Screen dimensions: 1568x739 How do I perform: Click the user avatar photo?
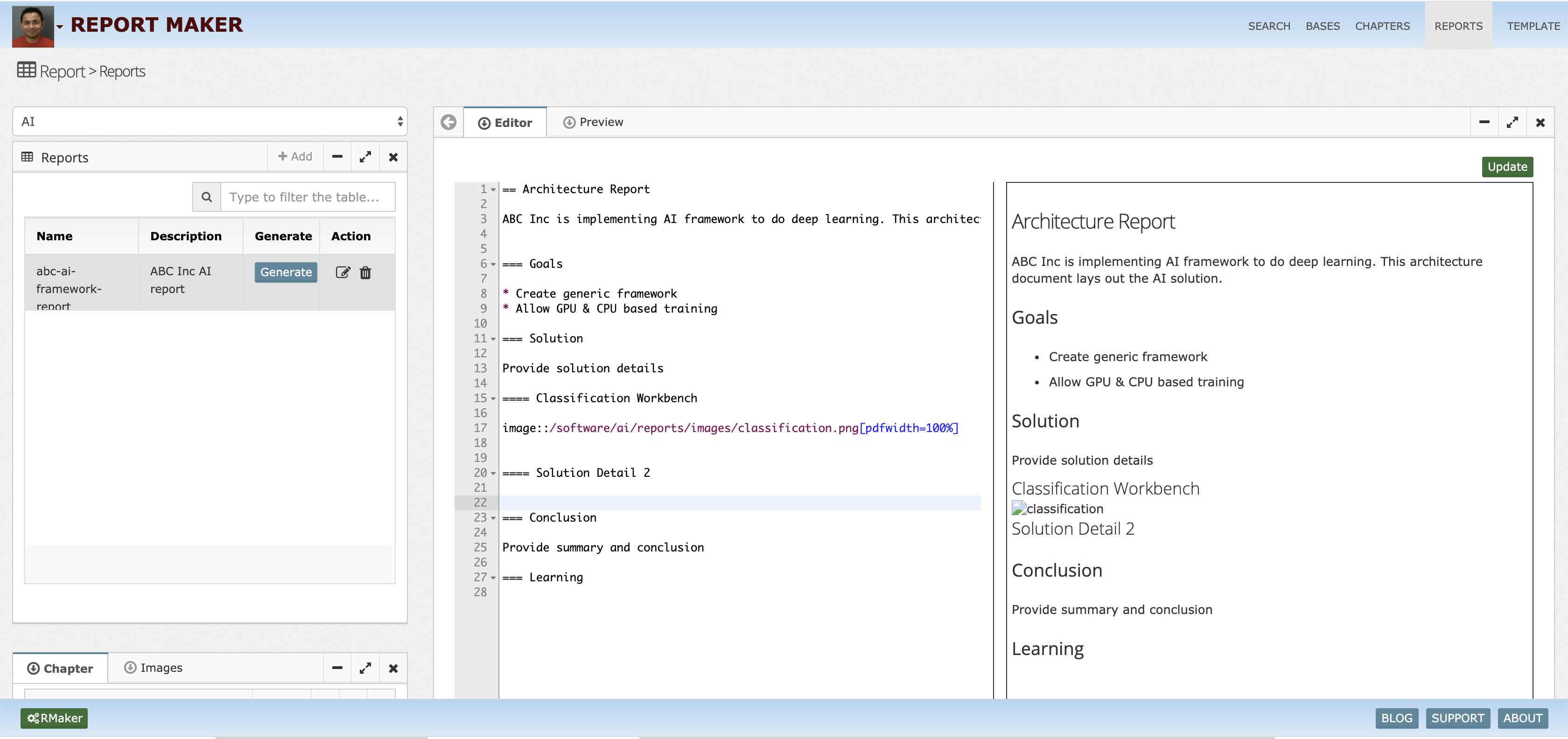pyautogui.click(x=33, y=26)
